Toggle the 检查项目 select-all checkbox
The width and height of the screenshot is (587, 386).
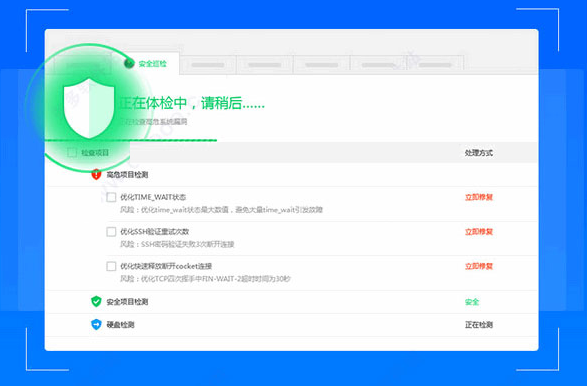72,152
